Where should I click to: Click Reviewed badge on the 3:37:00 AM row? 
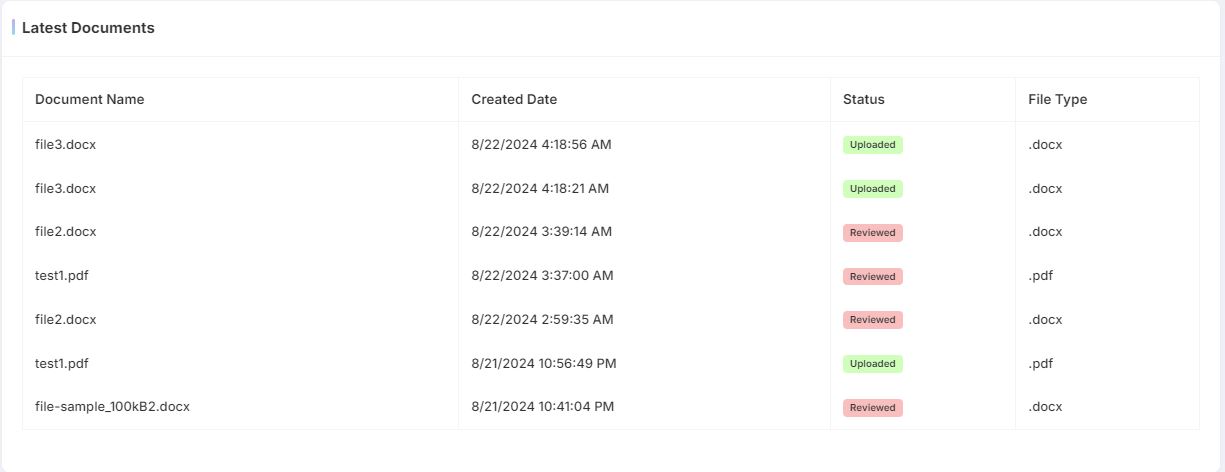pos(872,276)
